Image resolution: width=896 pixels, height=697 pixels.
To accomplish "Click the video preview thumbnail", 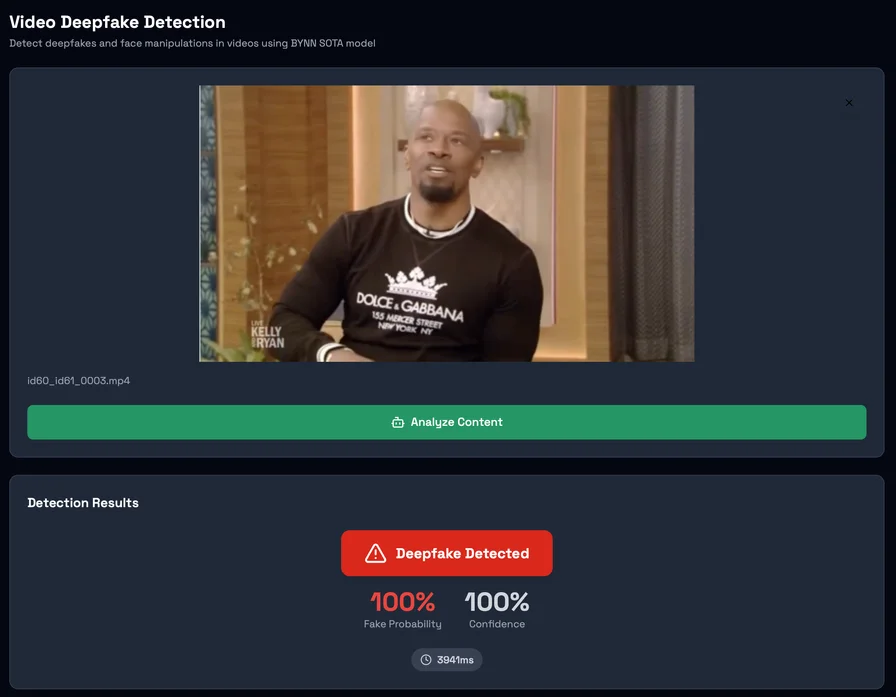I will pos(447,223).
